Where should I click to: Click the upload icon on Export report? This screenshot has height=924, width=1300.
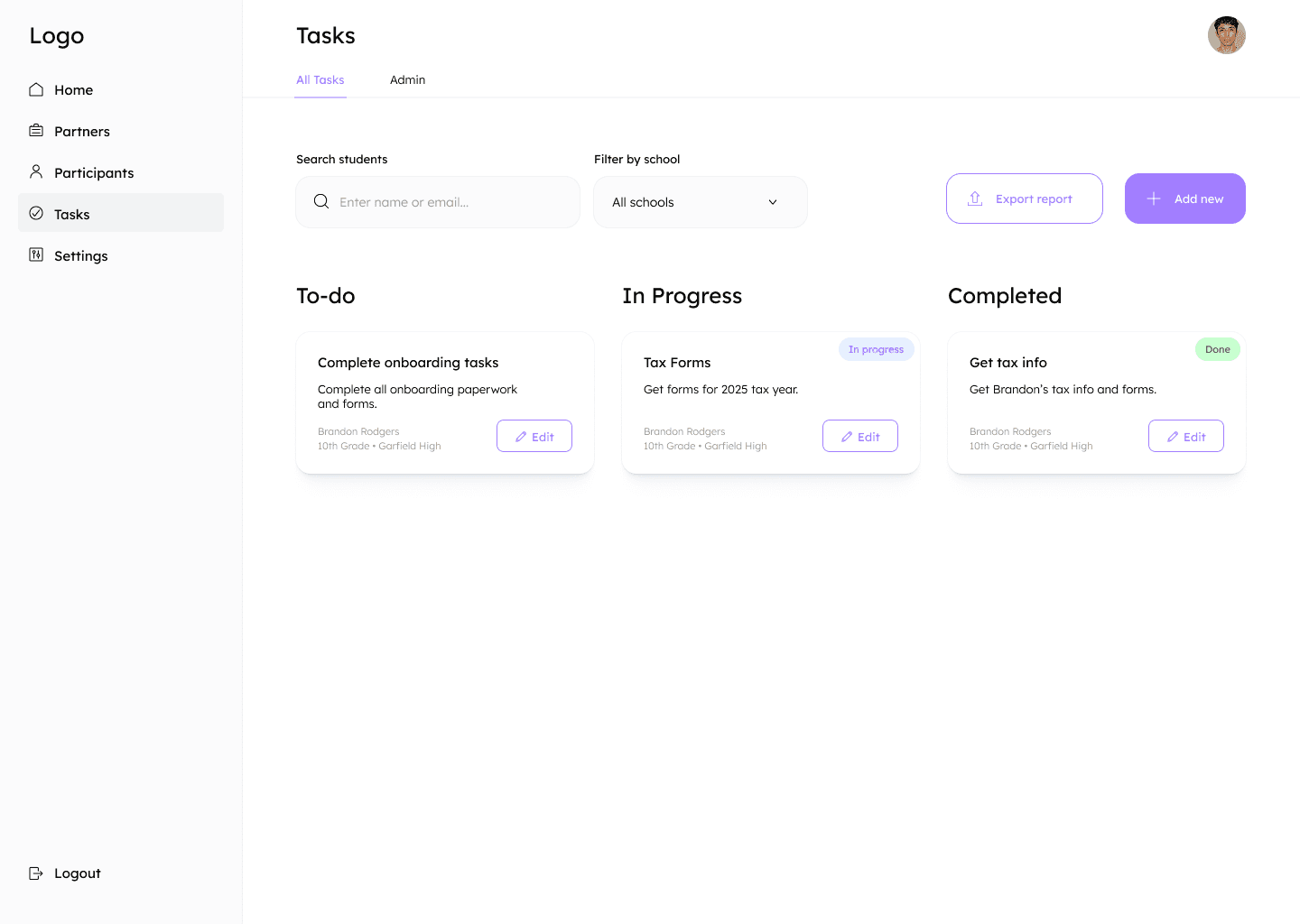(975, 199)
